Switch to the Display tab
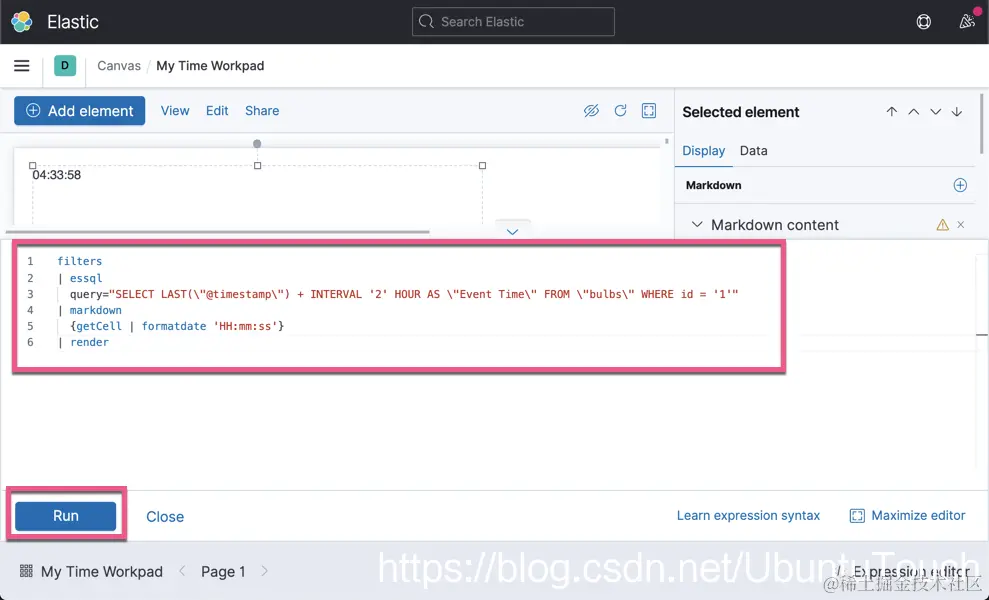This screenshot has width=989, height=600. tap(704, 151)
